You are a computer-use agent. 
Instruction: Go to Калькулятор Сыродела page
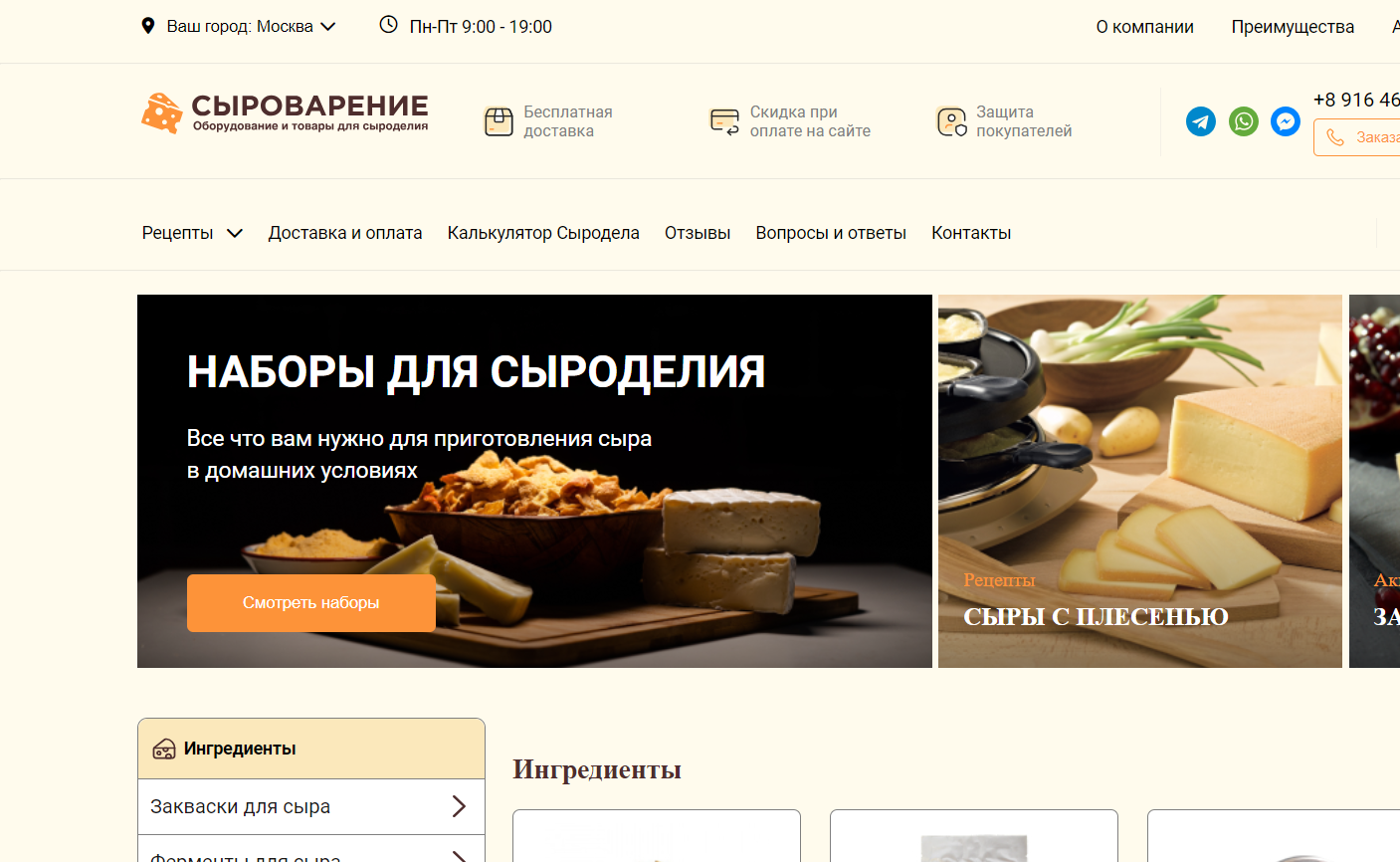[543, 233]
